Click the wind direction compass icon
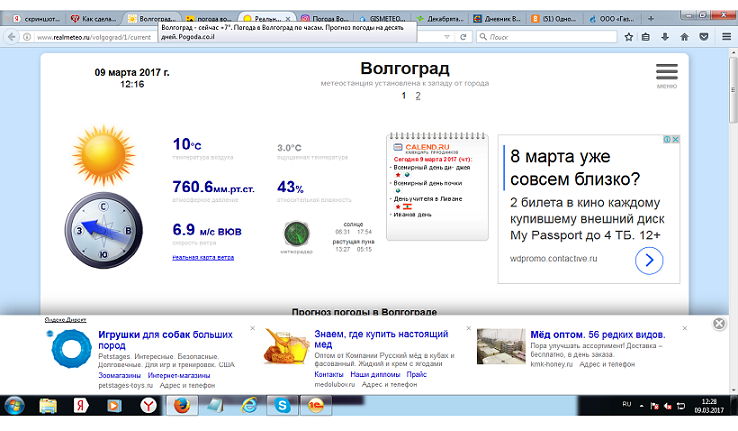Viewport: 738px width, 431px height. pyautogui.click(x=98, y=229)
